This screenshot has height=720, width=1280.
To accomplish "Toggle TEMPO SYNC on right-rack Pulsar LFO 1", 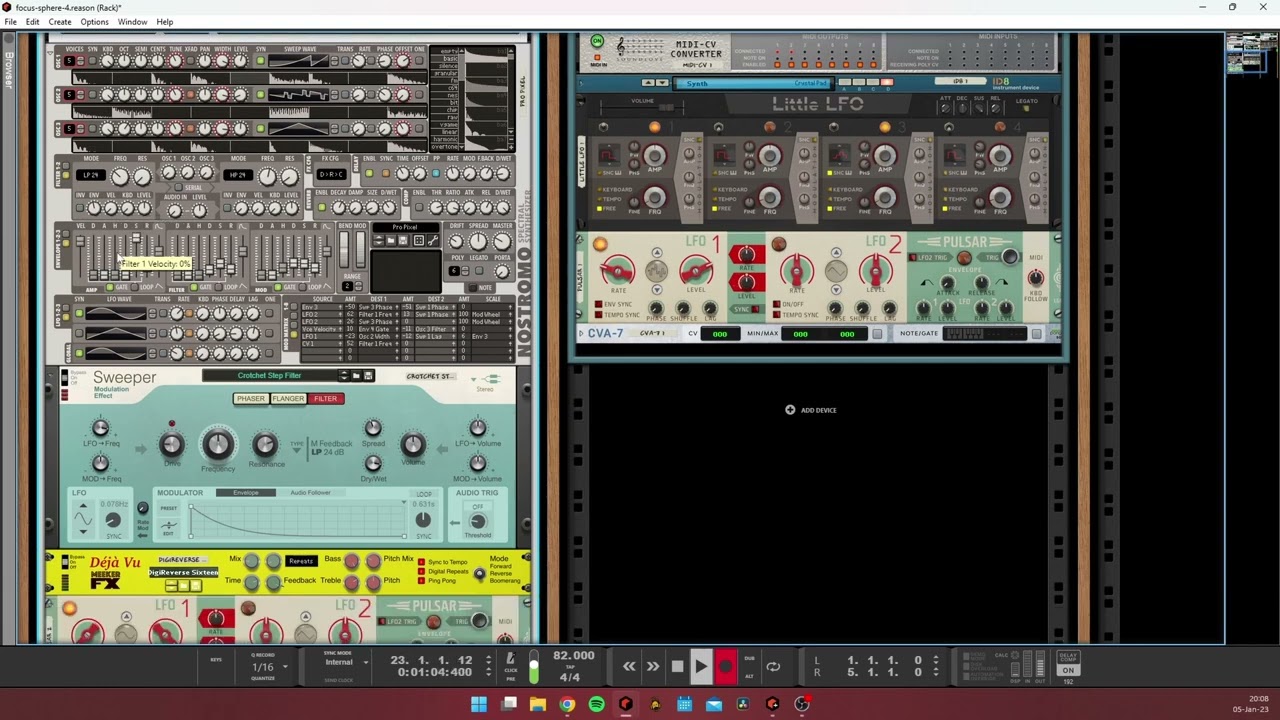I will tap(599, 315).
